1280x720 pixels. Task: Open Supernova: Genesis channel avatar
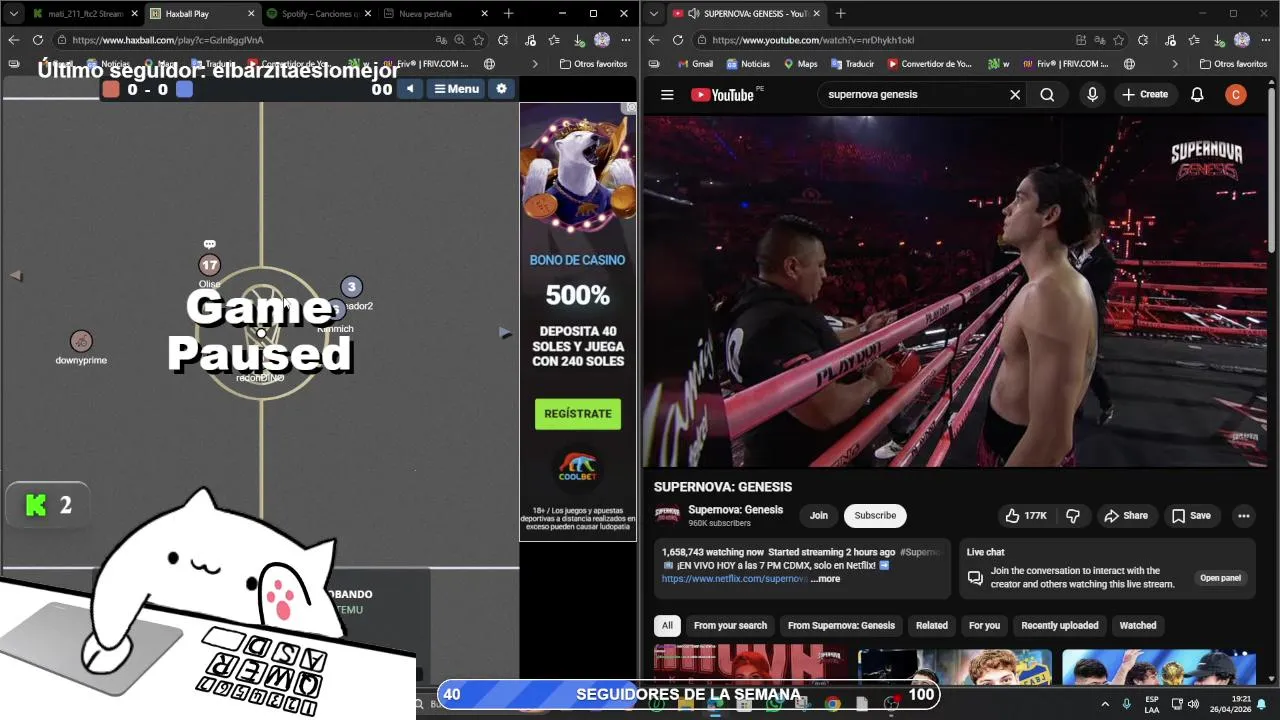(667, 516)
